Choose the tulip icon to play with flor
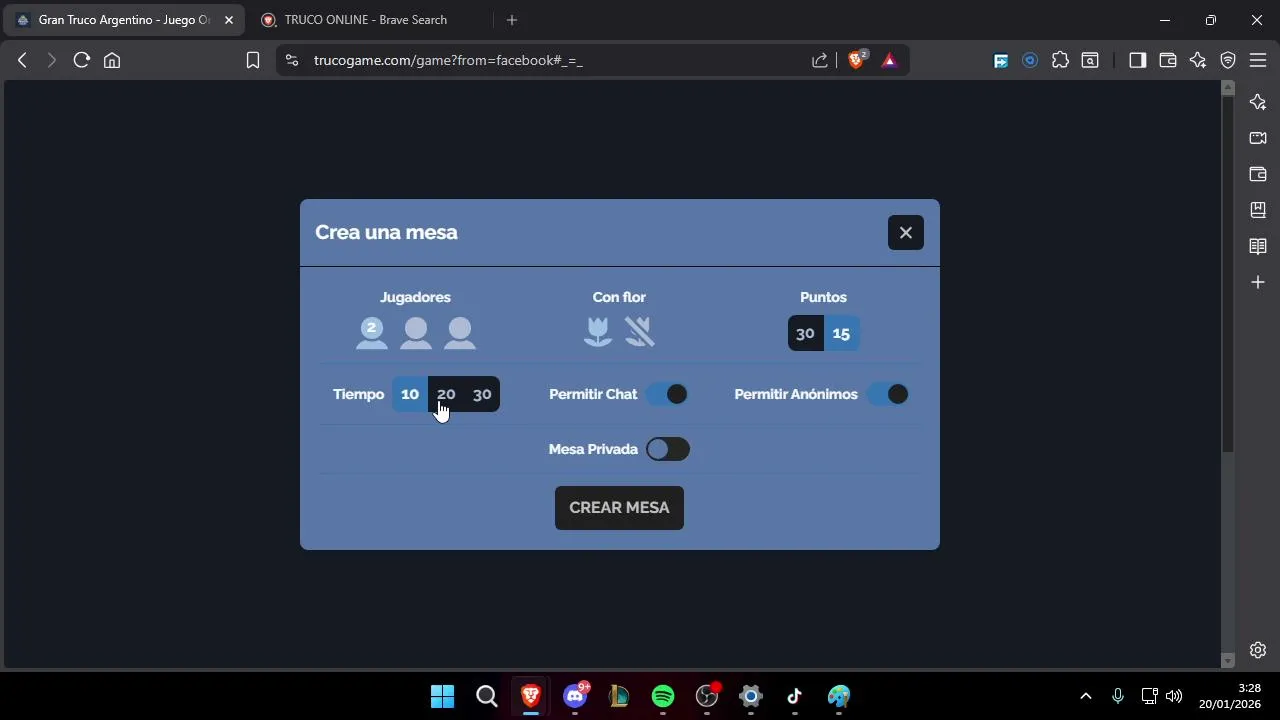The width and height of the screenshot is (1280, 720). (598, 332)
